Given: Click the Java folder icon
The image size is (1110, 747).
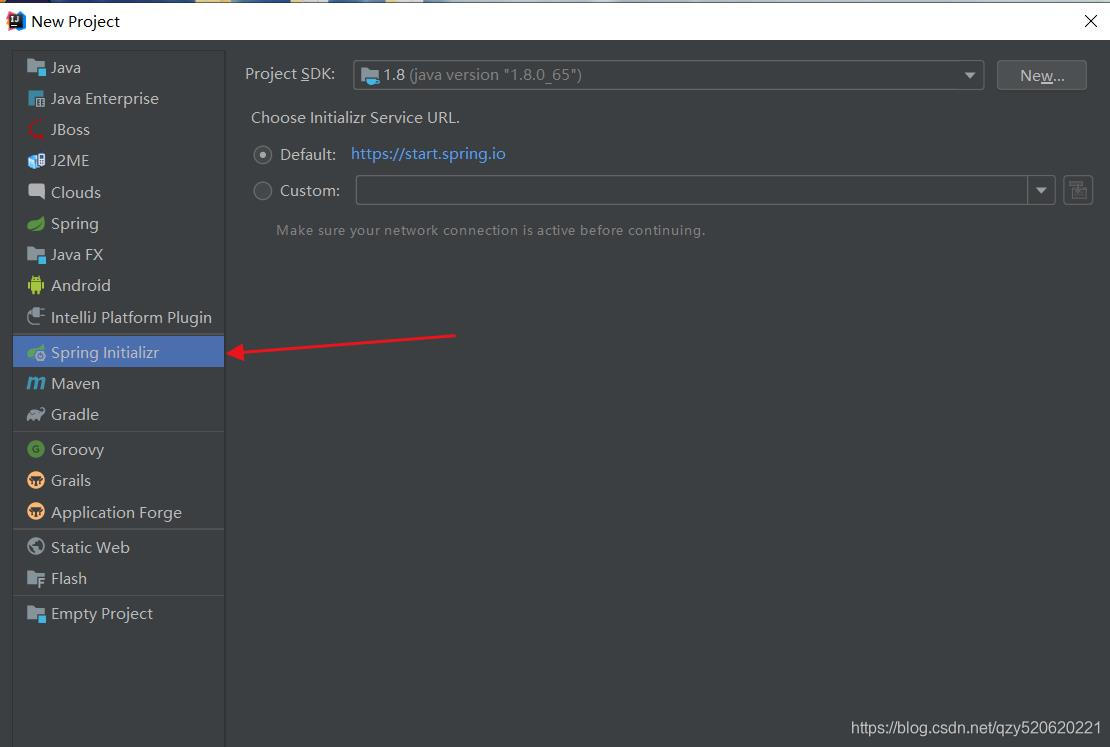Looking at the screenshot, I should coord(36,67).
